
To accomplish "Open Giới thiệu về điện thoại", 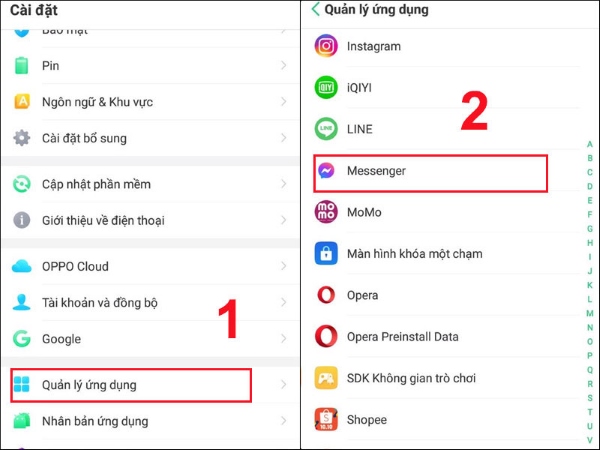I will click(x=150, y=220).
